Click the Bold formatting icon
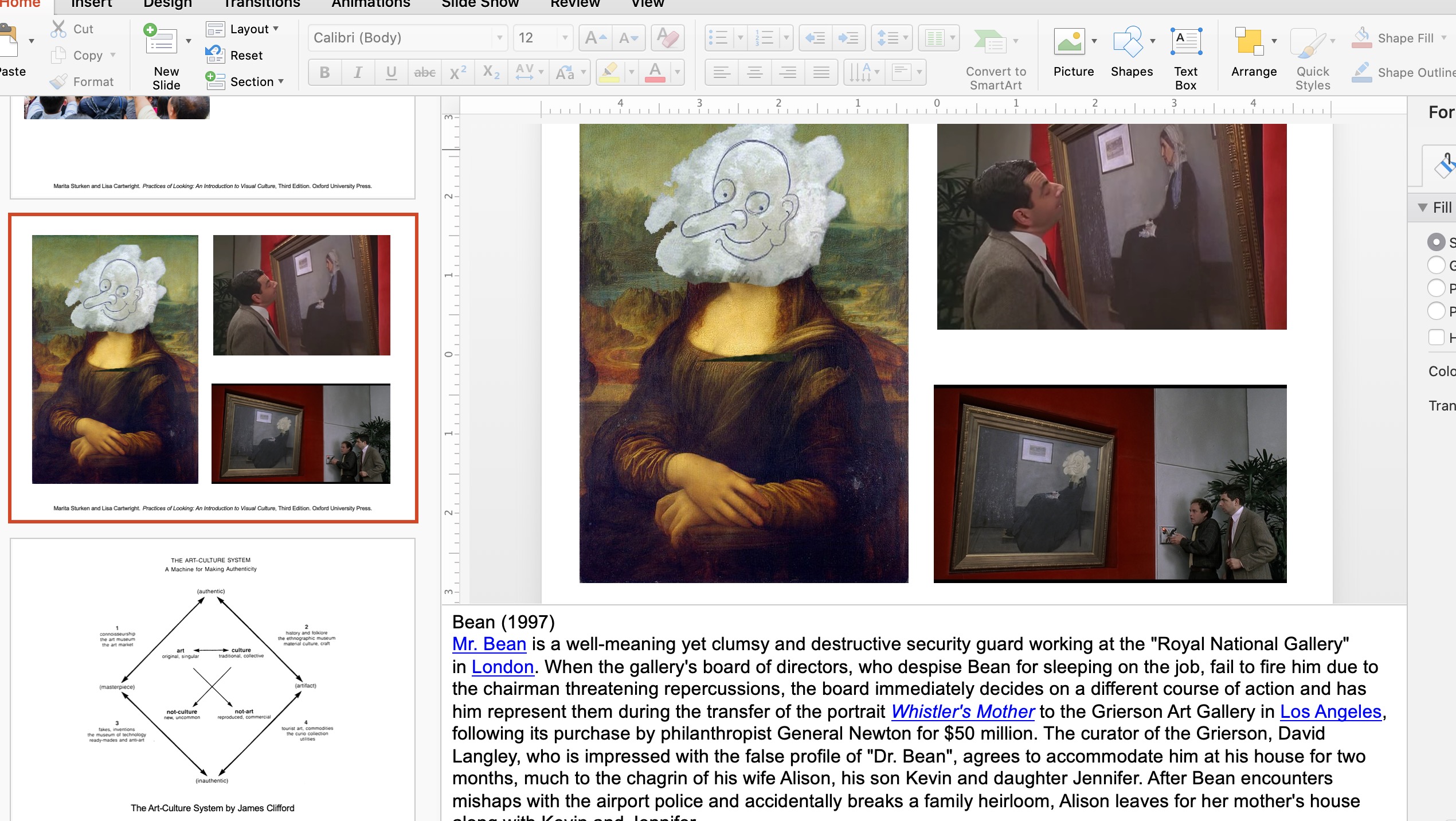The width and height of the screenshot is (1456, 821). 324,72
